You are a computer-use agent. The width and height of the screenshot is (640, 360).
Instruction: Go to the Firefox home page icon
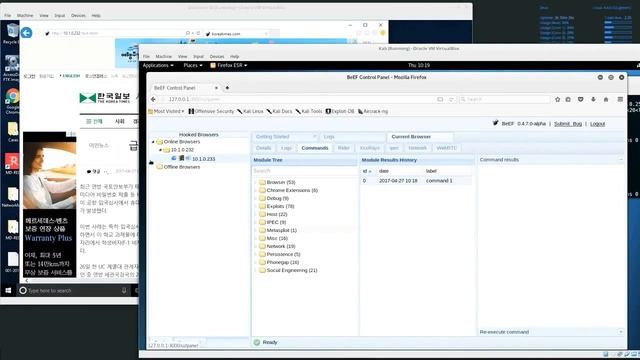point(606,99)
